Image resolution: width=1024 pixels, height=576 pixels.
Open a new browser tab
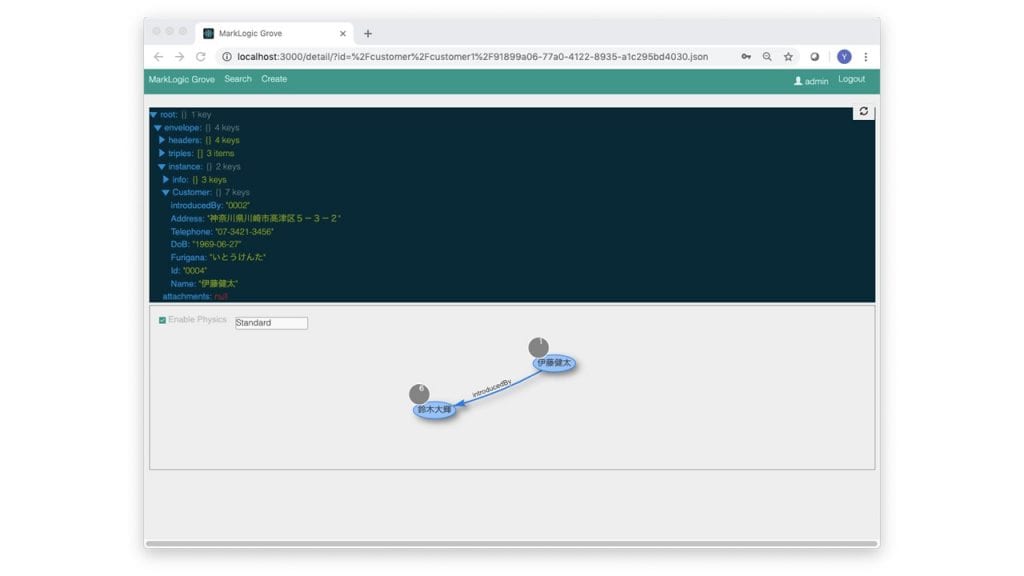pyautogui.click(x=368, y=33)
